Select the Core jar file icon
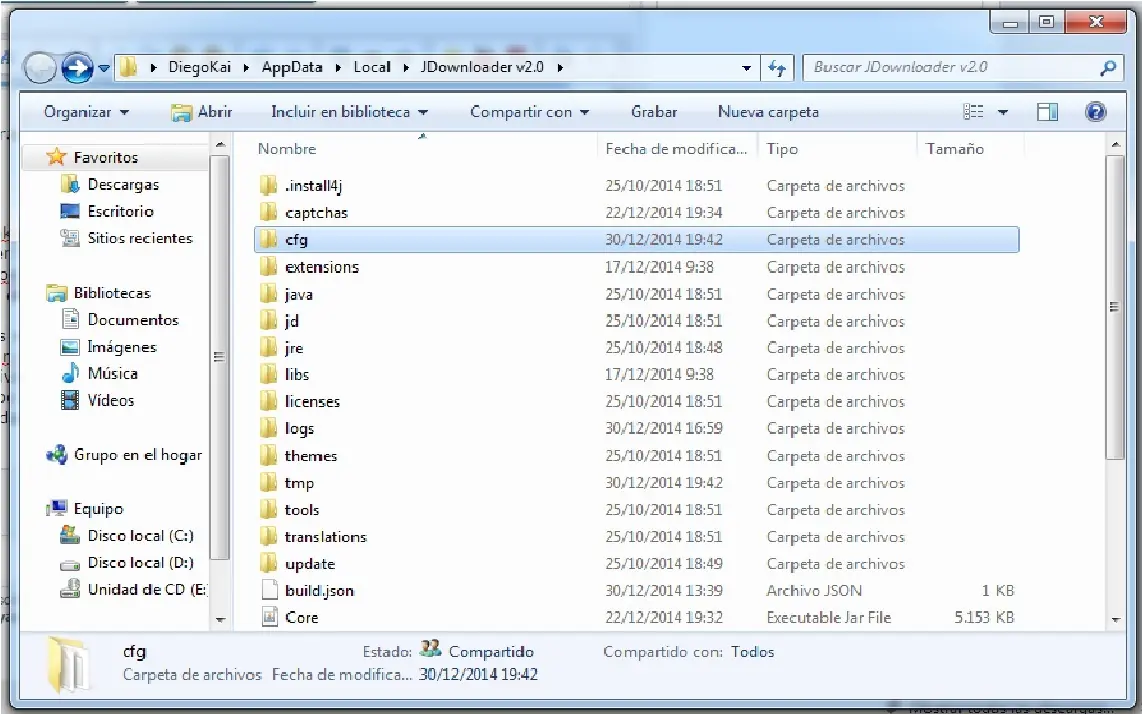The height and width of the screenshot is (714, 1142). click(x=269, y=617)
